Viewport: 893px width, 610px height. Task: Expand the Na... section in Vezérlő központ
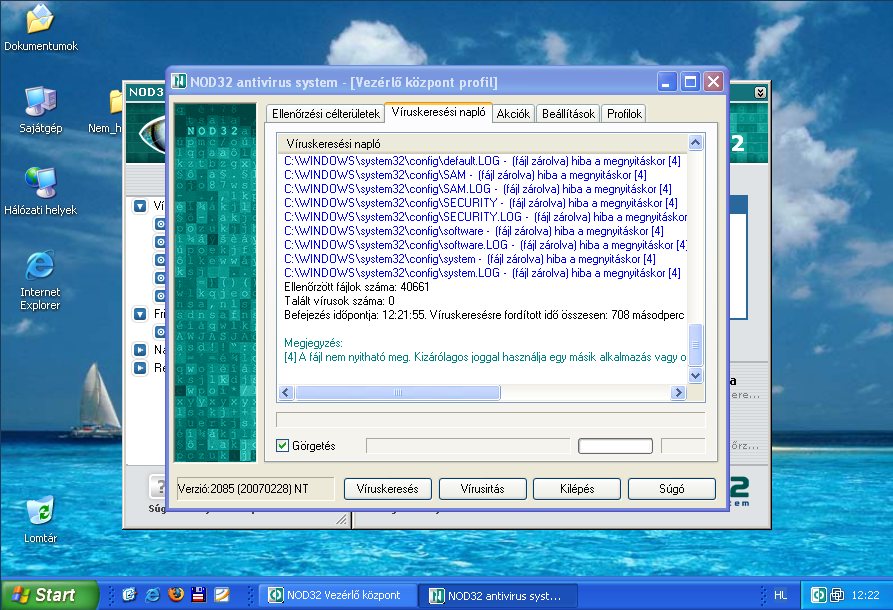[x=140, y=350]
